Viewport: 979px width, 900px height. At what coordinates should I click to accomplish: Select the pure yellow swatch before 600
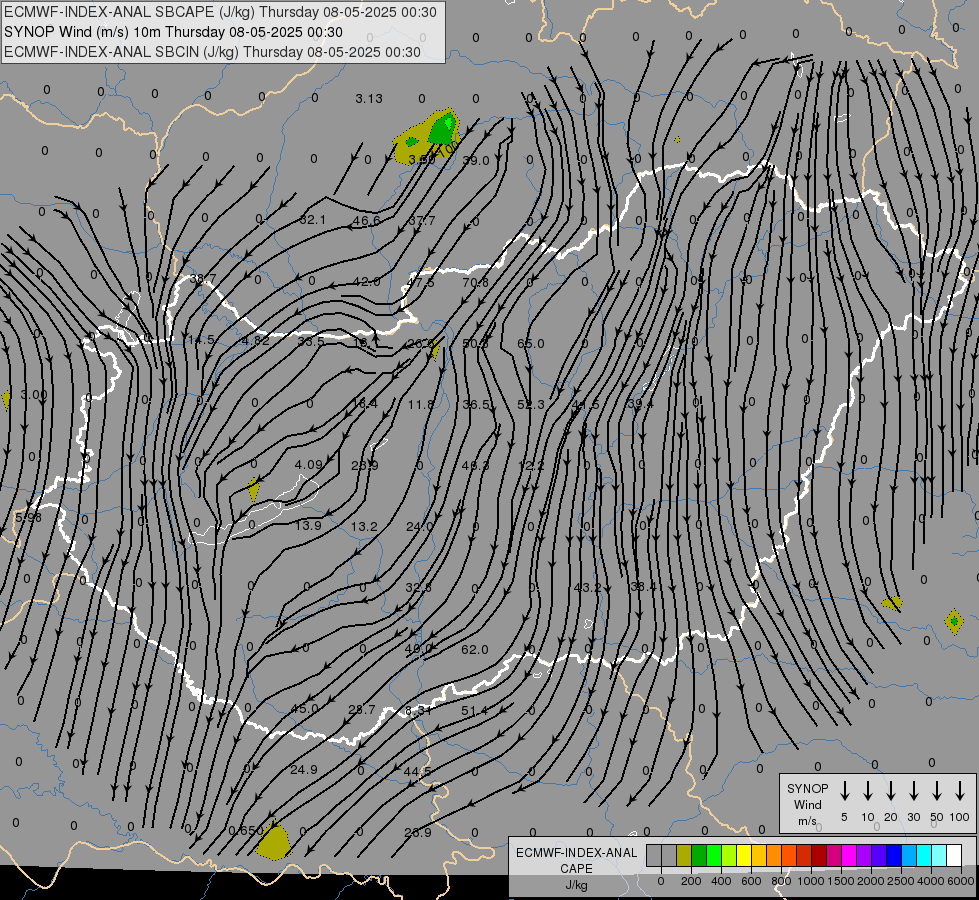(744, 855)
